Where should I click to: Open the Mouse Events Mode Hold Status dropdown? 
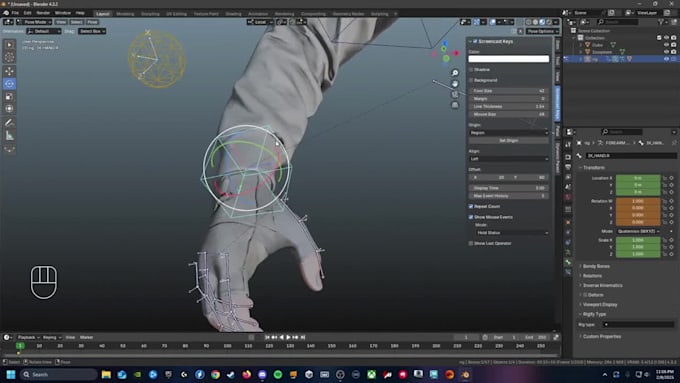(x=512, y=233)
